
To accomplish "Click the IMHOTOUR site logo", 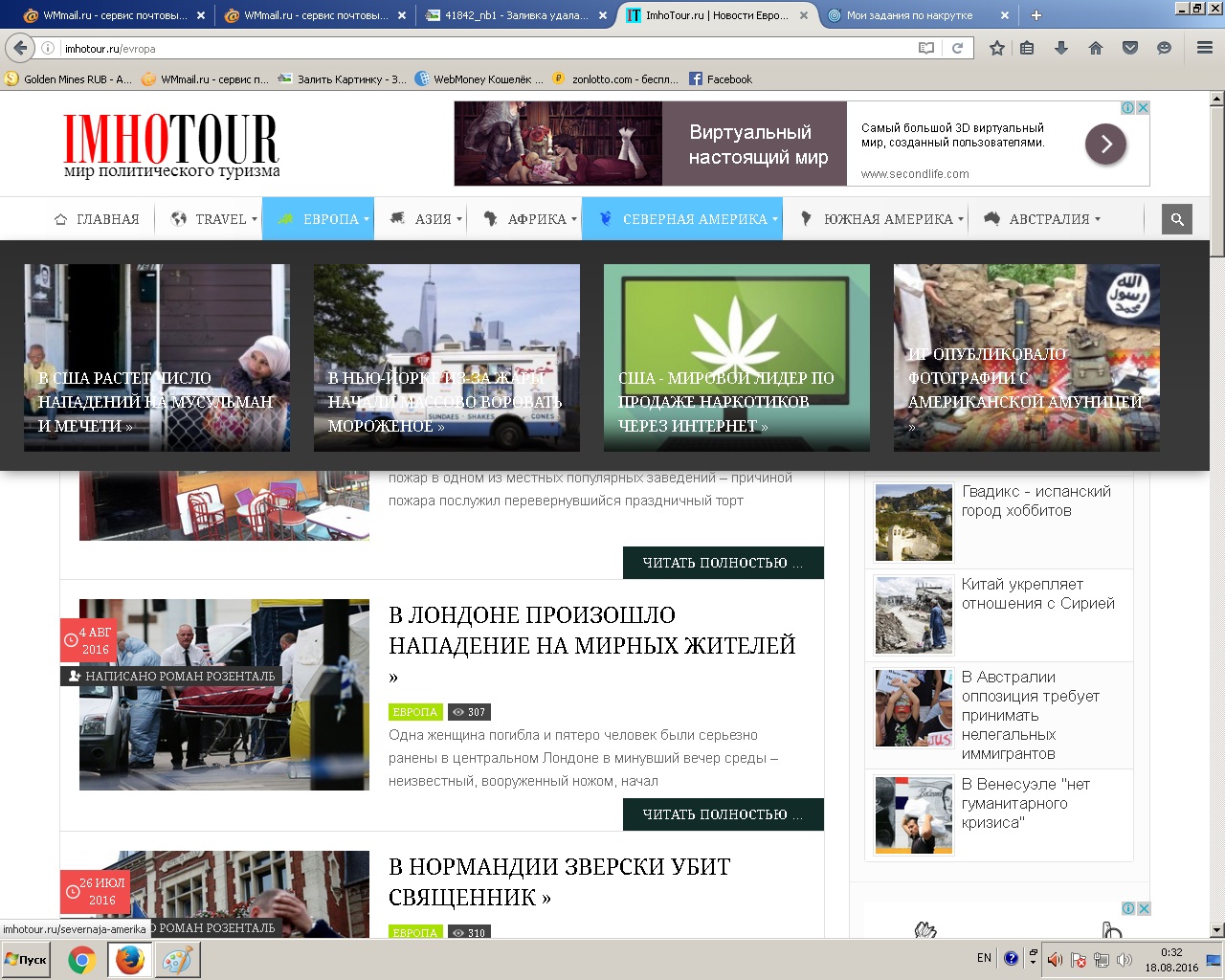I will pos(171,145).
